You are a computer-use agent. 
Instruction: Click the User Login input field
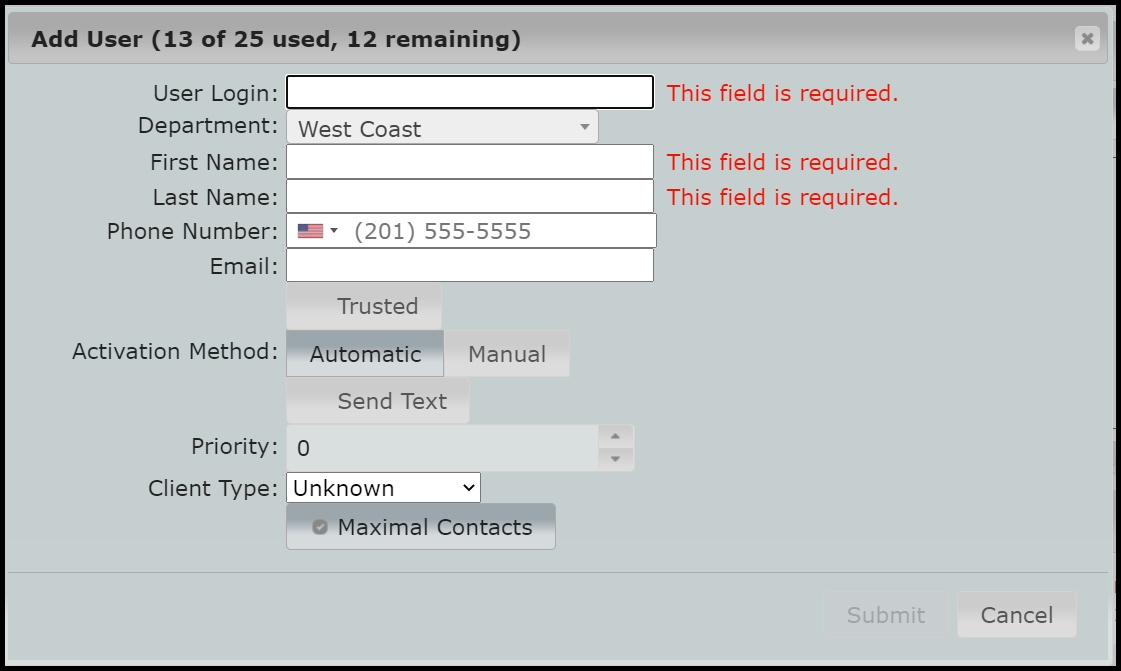click(x=468, y=92)
